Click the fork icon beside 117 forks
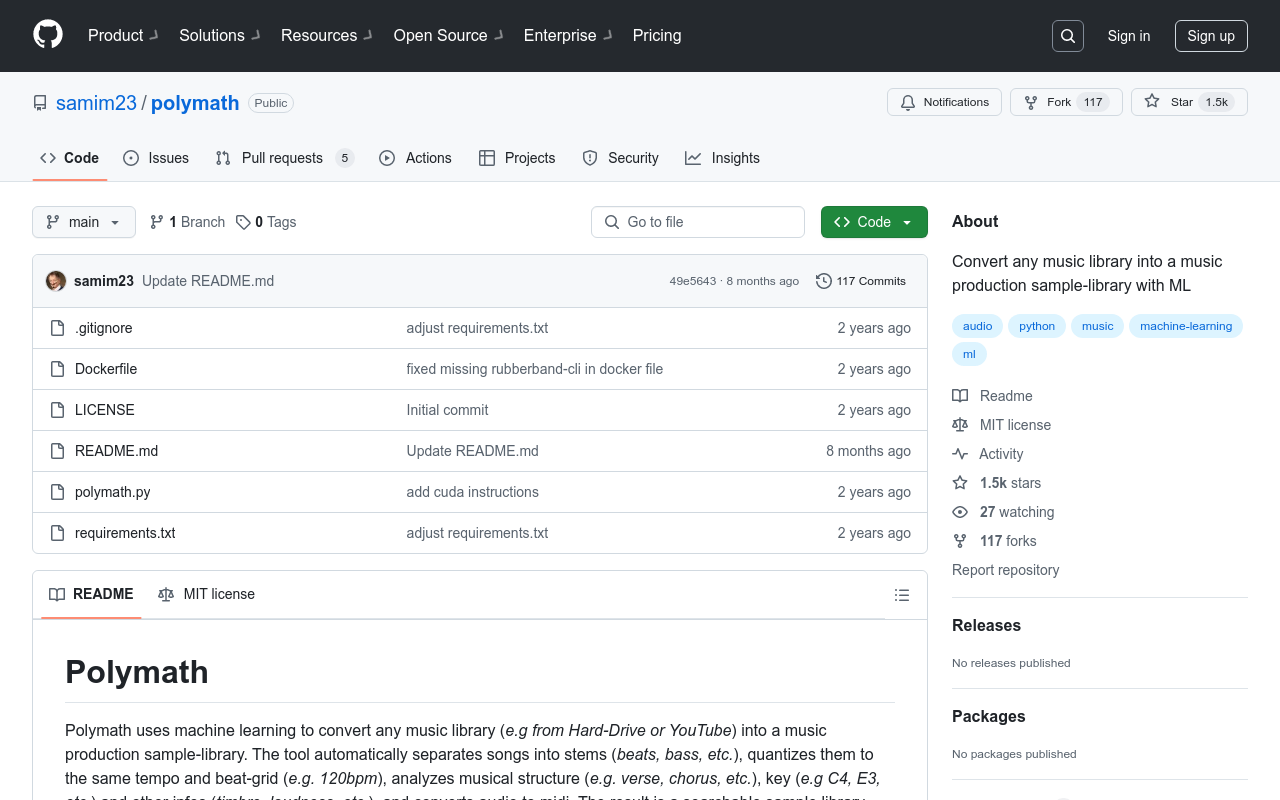Screen dimensions: 1280x800 tap(960, 541)
